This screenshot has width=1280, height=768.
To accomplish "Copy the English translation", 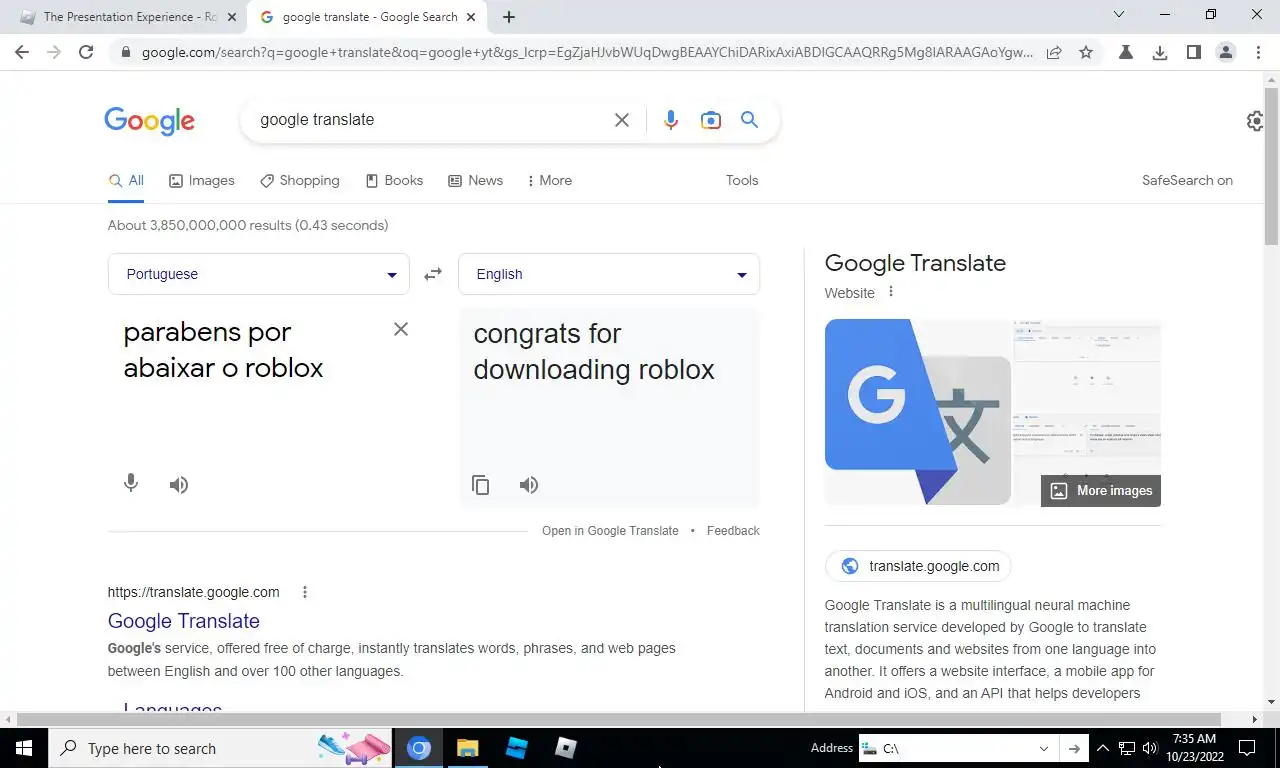I will tap(481, 485).
